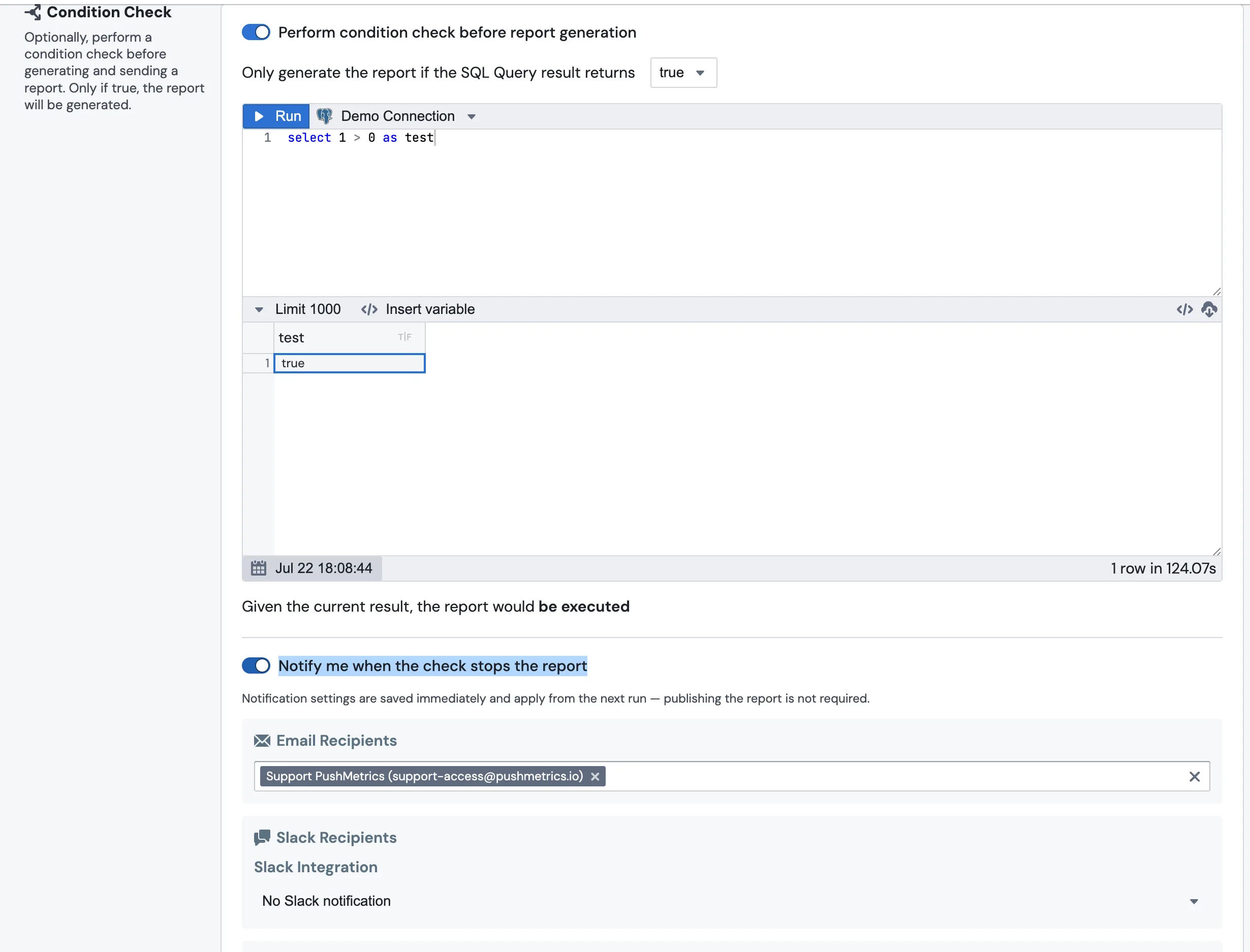Click the Slack Integration label
This screenshot has height=952, width=1250.
pos(316,867)
